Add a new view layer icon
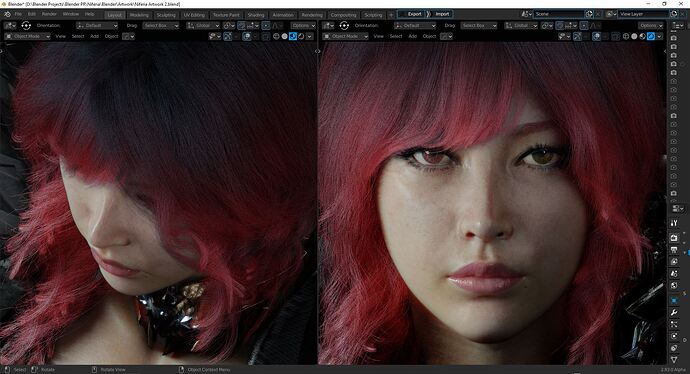Screen dimensions: 690x374 point(673,14)
